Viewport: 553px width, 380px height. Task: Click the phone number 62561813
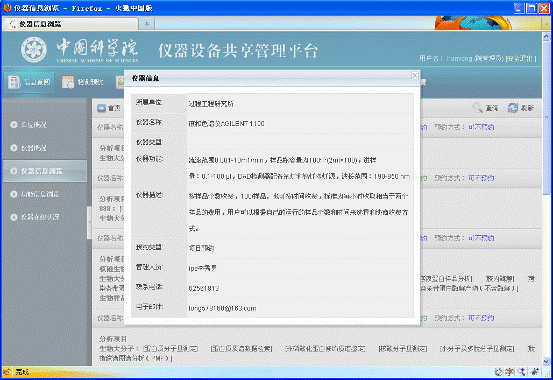[204, 288]
